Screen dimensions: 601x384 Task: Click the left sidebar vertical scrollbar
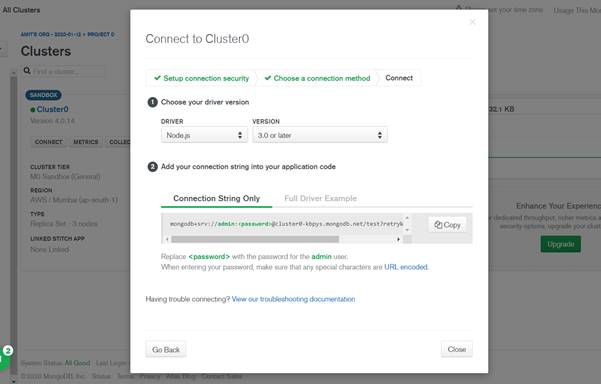coord(13,225)
